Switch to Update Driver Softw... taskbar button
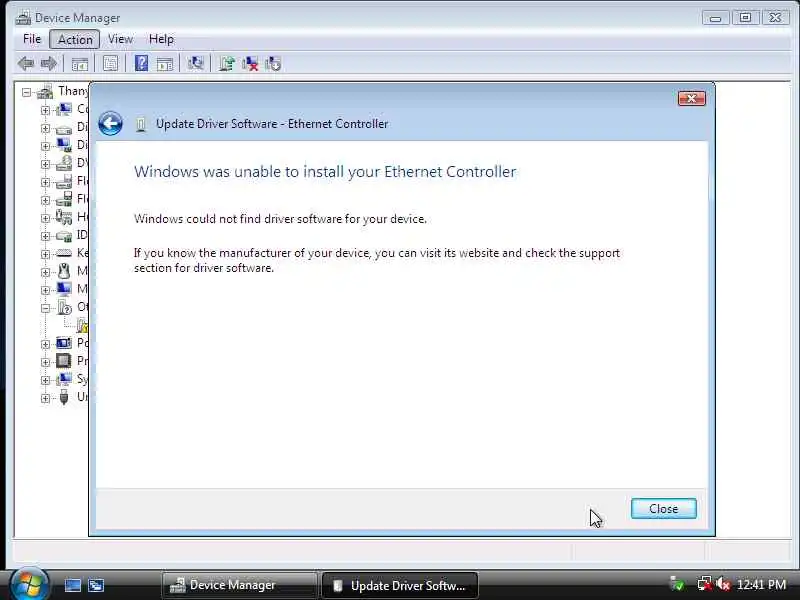 [x=399, y=585]
